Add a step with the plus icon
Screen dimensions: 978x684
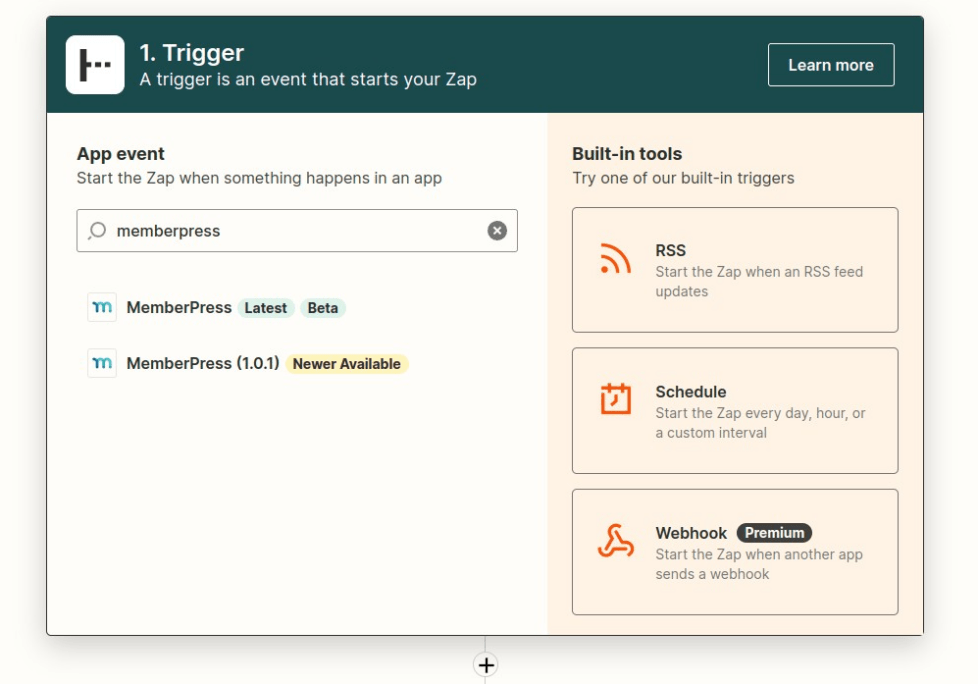[x=486, y=665]
